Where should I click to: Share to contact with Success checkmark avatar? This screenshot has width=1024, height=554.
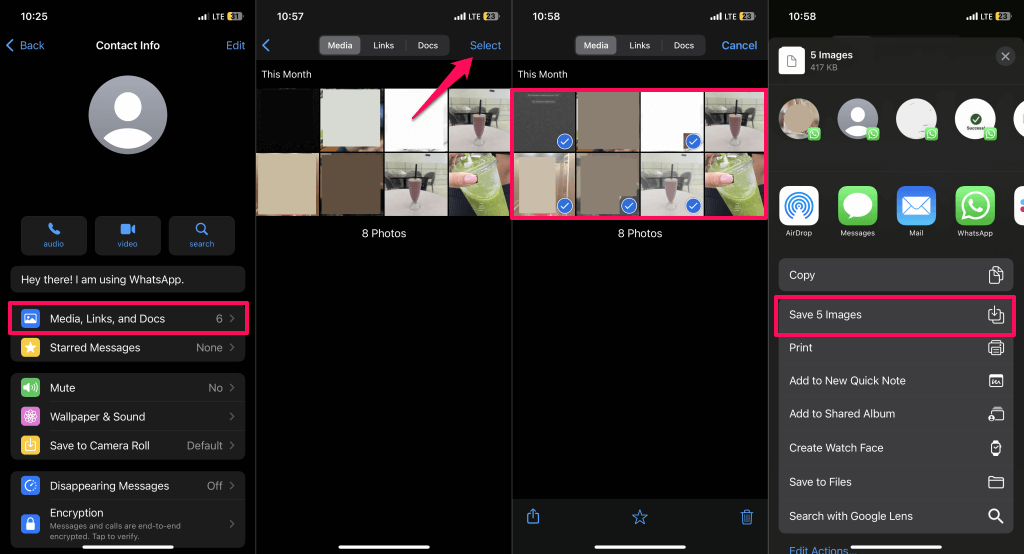click(x=975, y=119)
